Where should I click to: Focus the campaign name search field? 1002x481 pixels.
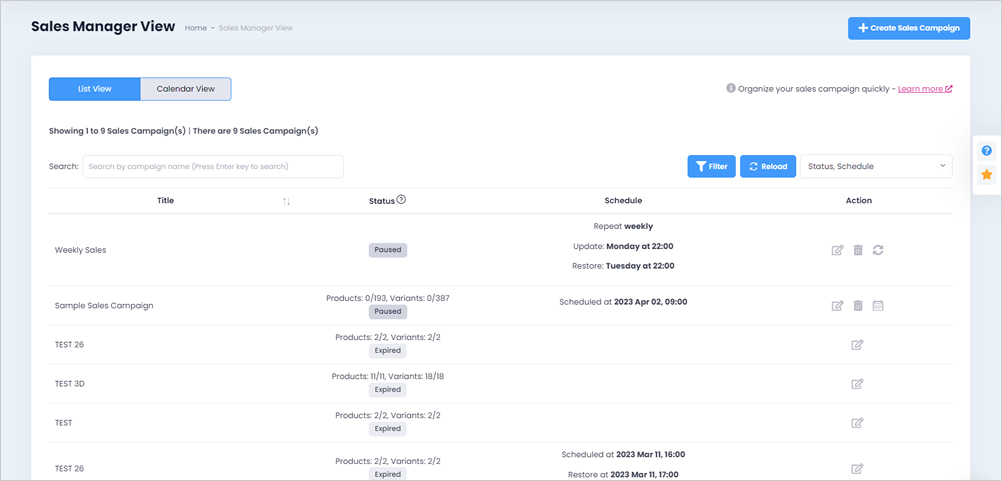click(x=213, y=166)
